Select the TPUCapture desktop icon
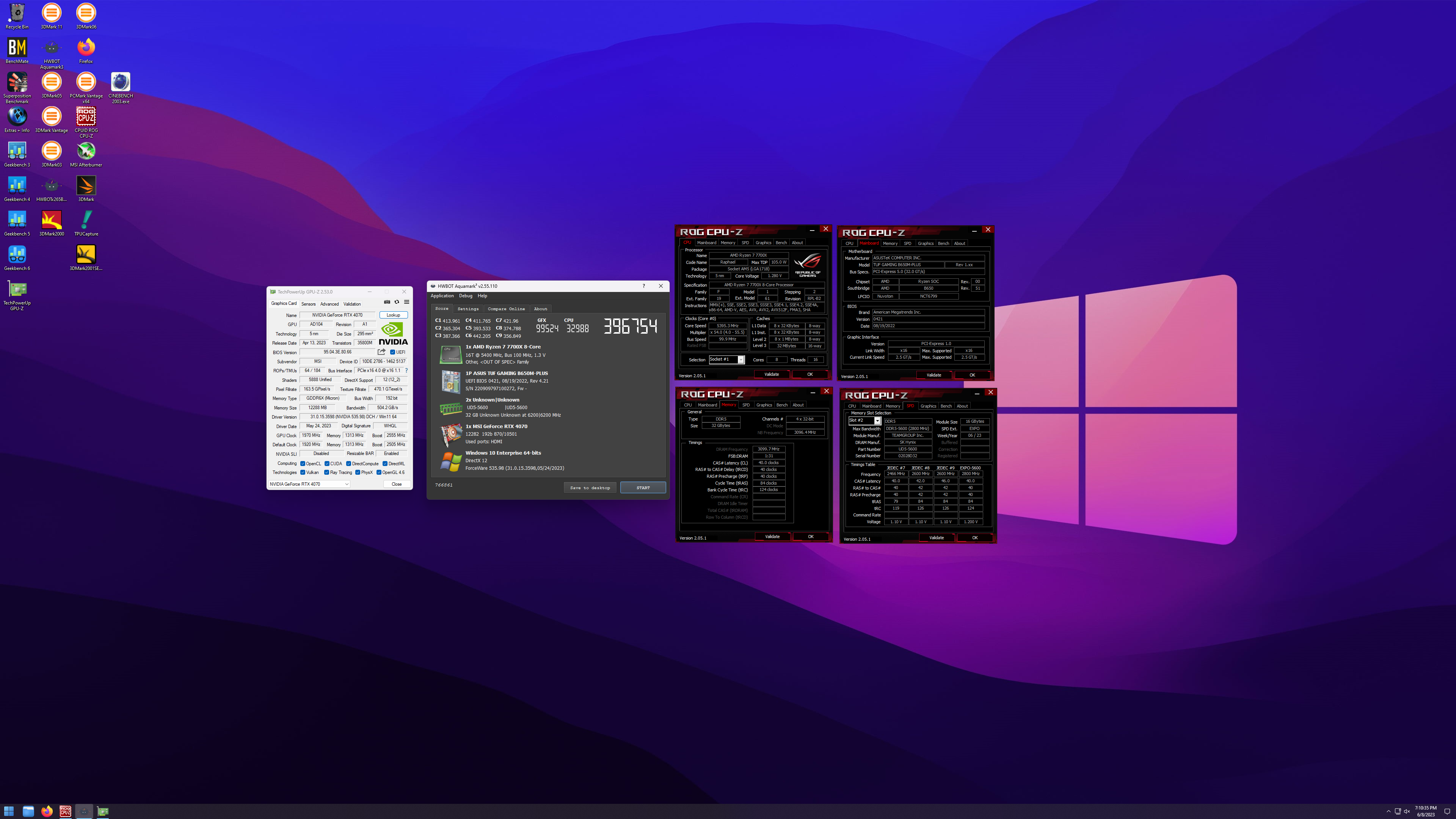The width and height of the screenshot is (1456, 819). 86,223
